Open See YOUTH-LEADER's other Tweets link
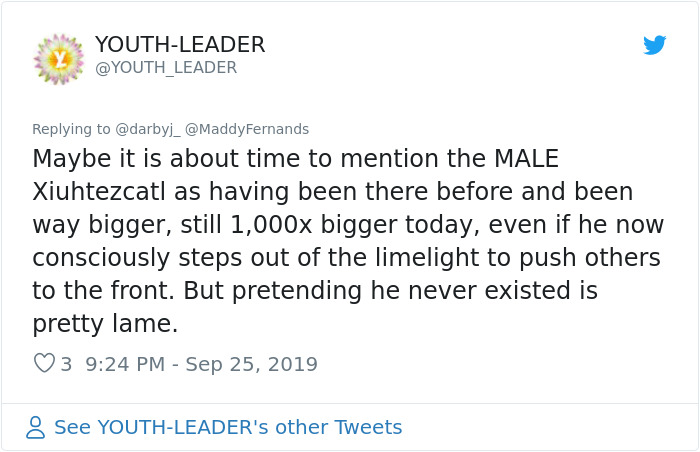This screenshot has width=700, height=452. [x=228, y=428]
